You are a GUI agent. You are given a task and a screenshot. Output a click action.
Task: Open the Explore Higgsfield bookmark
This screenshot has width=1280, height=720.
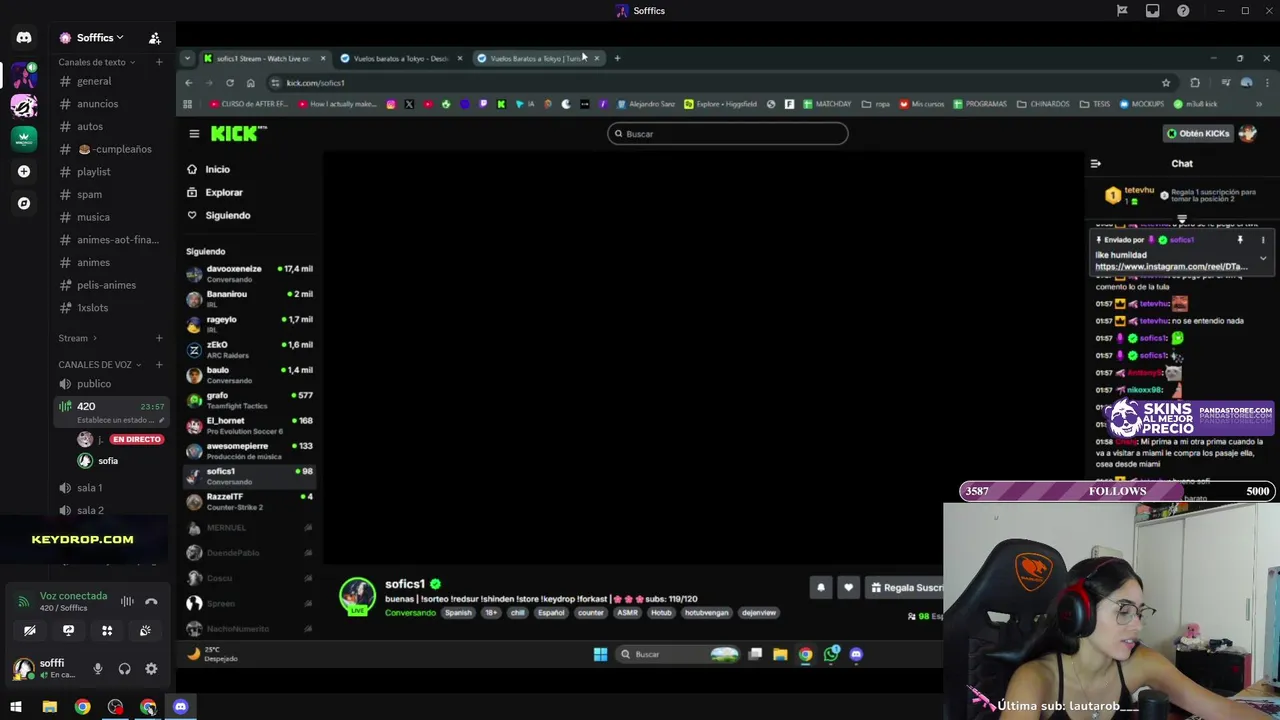(720, 104)
